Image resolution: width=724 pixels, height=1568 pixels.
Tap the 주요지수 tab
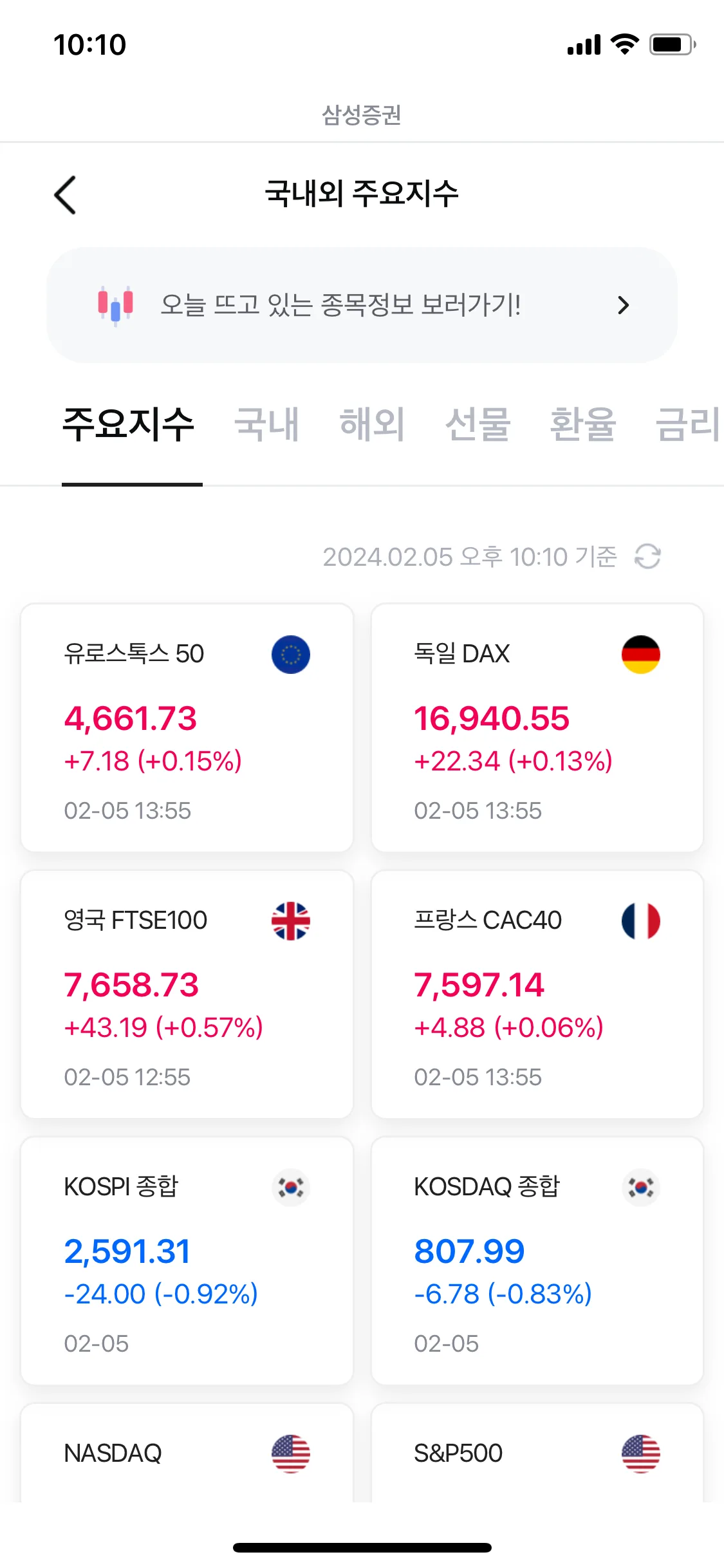tap(129, 425)
